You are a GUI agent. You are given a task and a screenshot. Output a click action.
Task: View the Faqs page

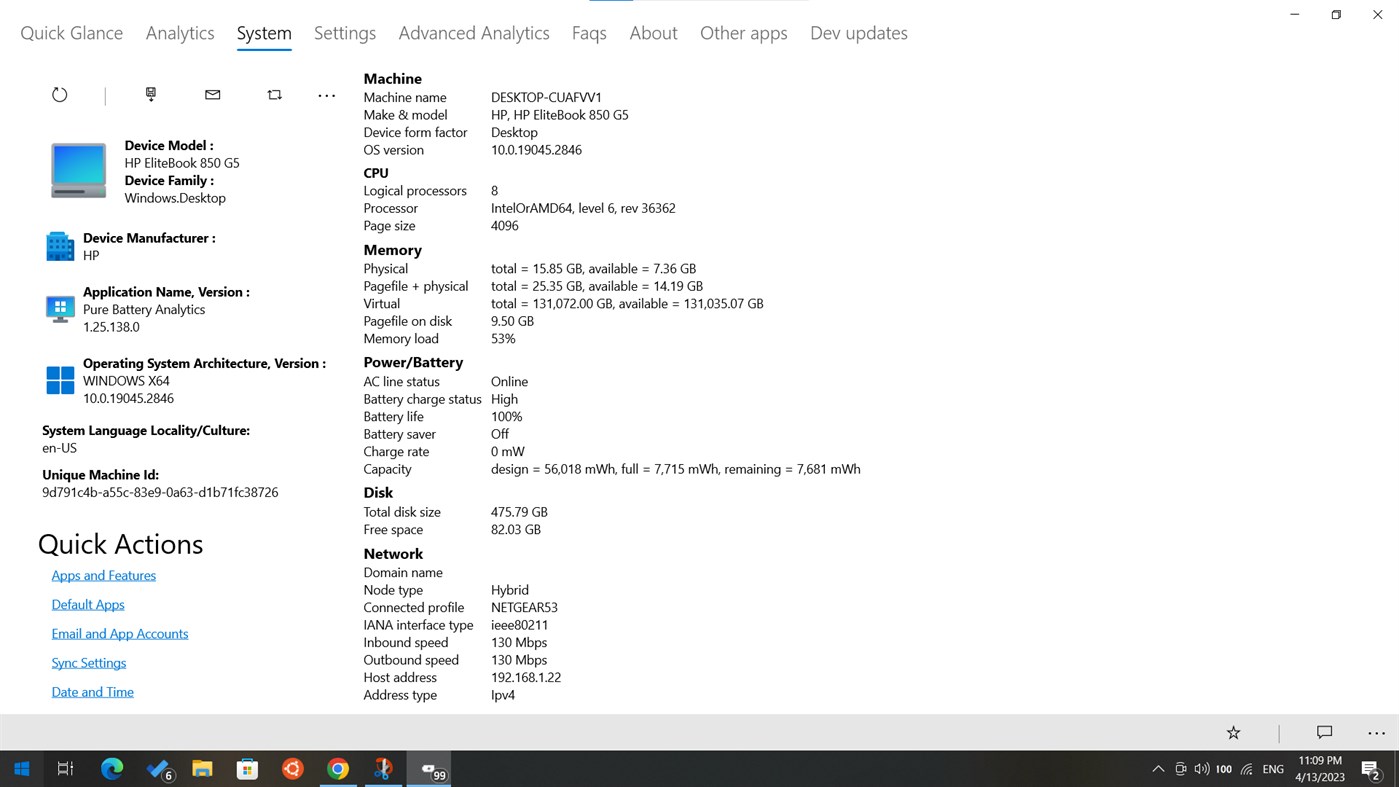click(589, 33)
